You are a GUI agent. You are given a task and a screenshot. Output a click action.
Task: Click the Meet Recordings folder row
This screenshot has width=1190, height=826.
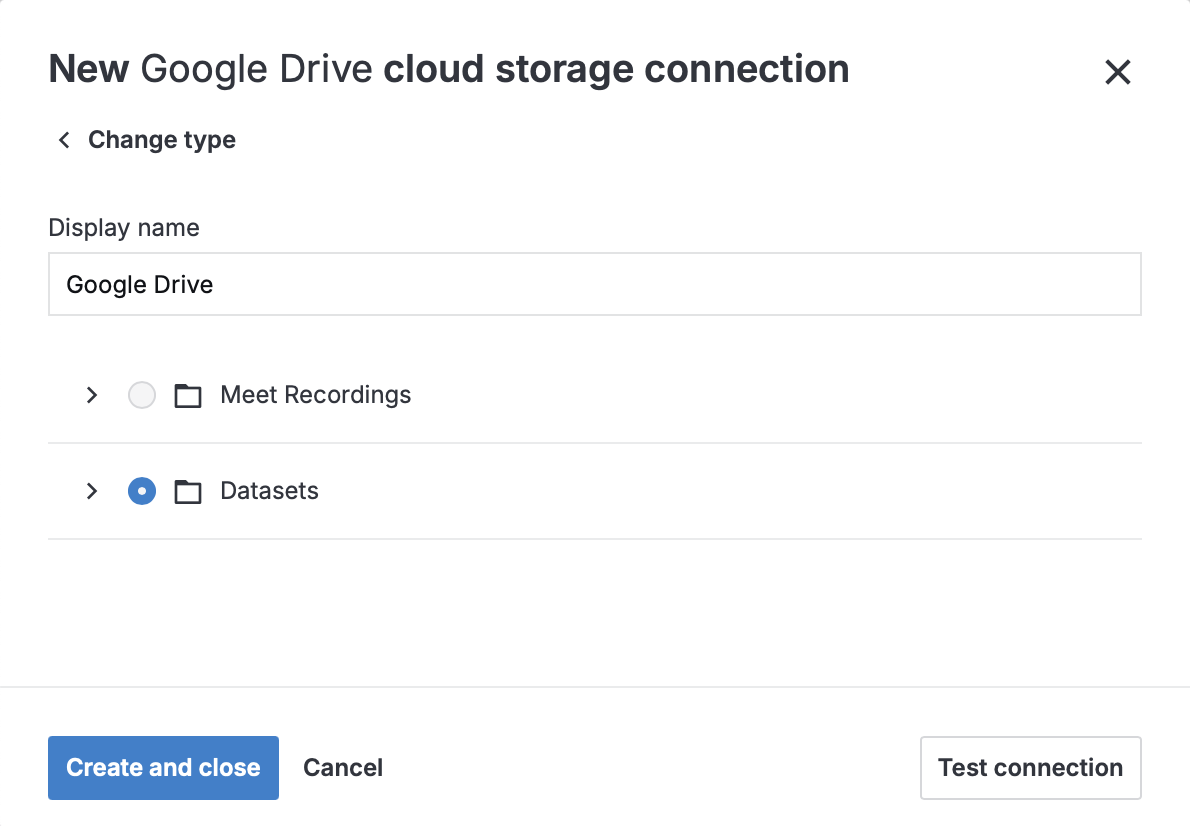tap(315, 395)
